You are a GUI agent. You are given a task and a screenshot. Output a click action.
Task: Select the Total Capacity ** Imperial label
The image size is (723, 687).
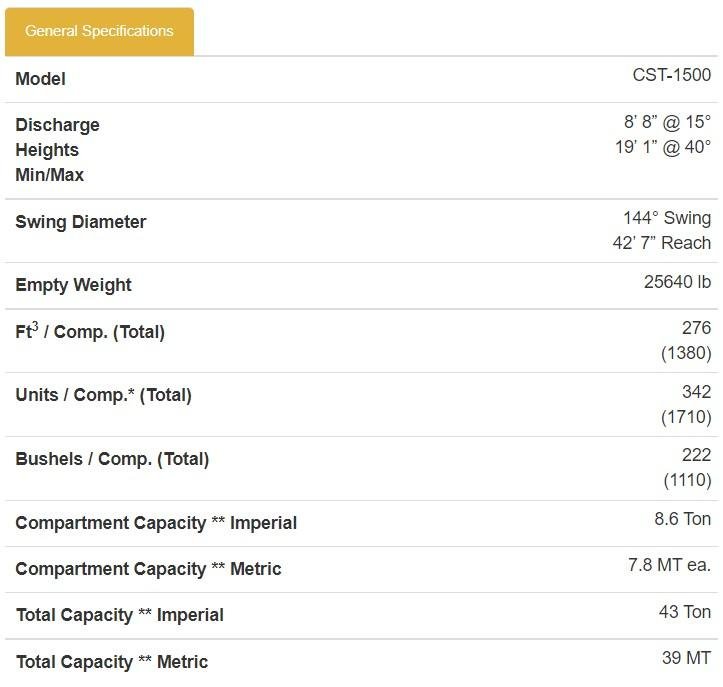tap(120, 615)
